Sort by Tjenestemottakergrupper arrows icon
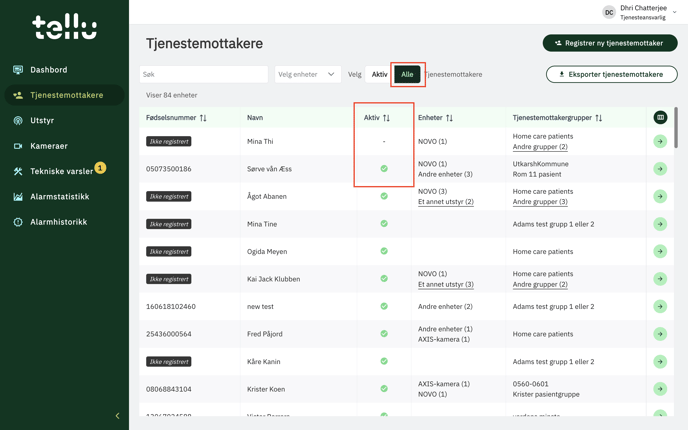This screenshot has width=688, height=430. 598,118
